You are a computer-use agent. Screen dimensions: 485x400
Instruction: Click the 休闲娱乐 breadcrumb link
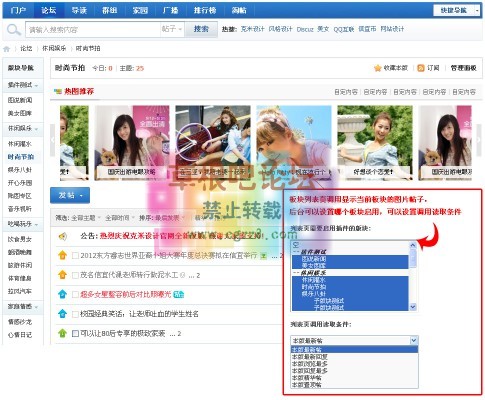point(54,48)
